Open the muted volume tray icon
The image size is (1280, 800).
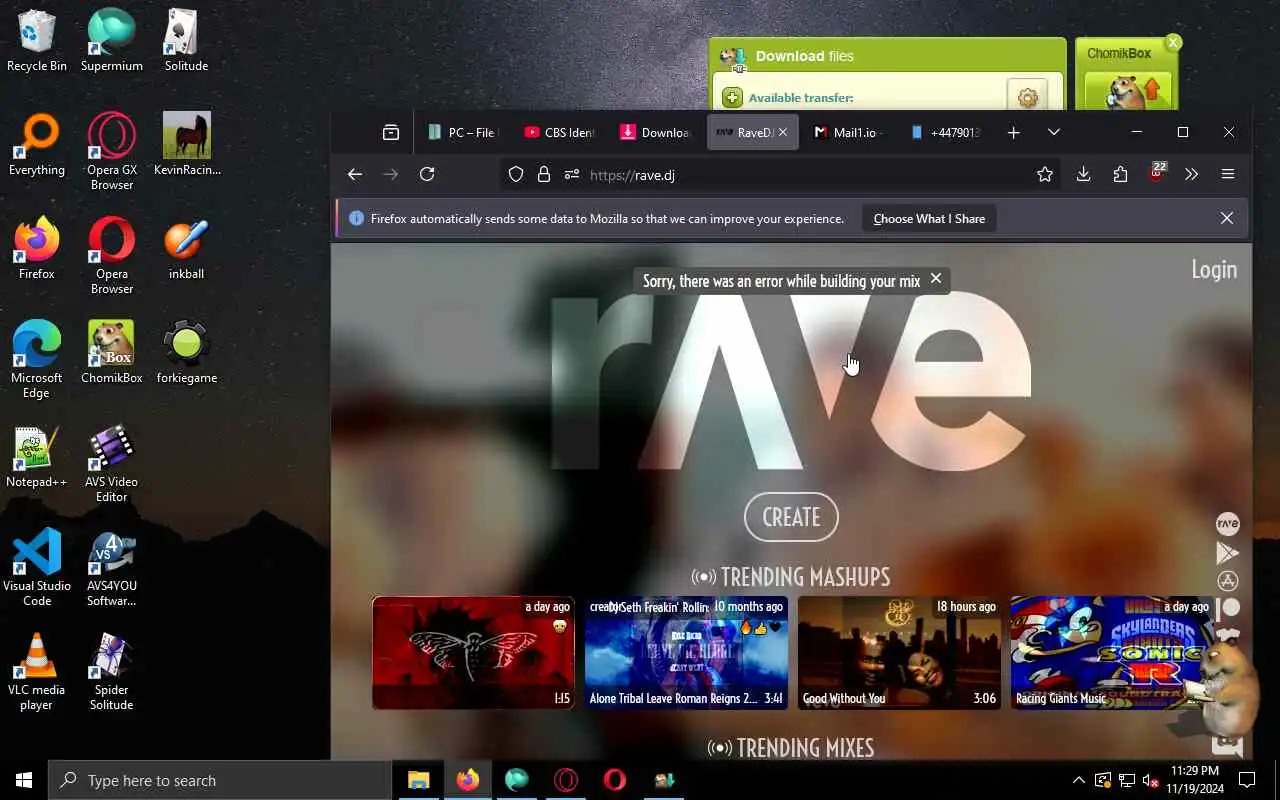(1151, 780)
